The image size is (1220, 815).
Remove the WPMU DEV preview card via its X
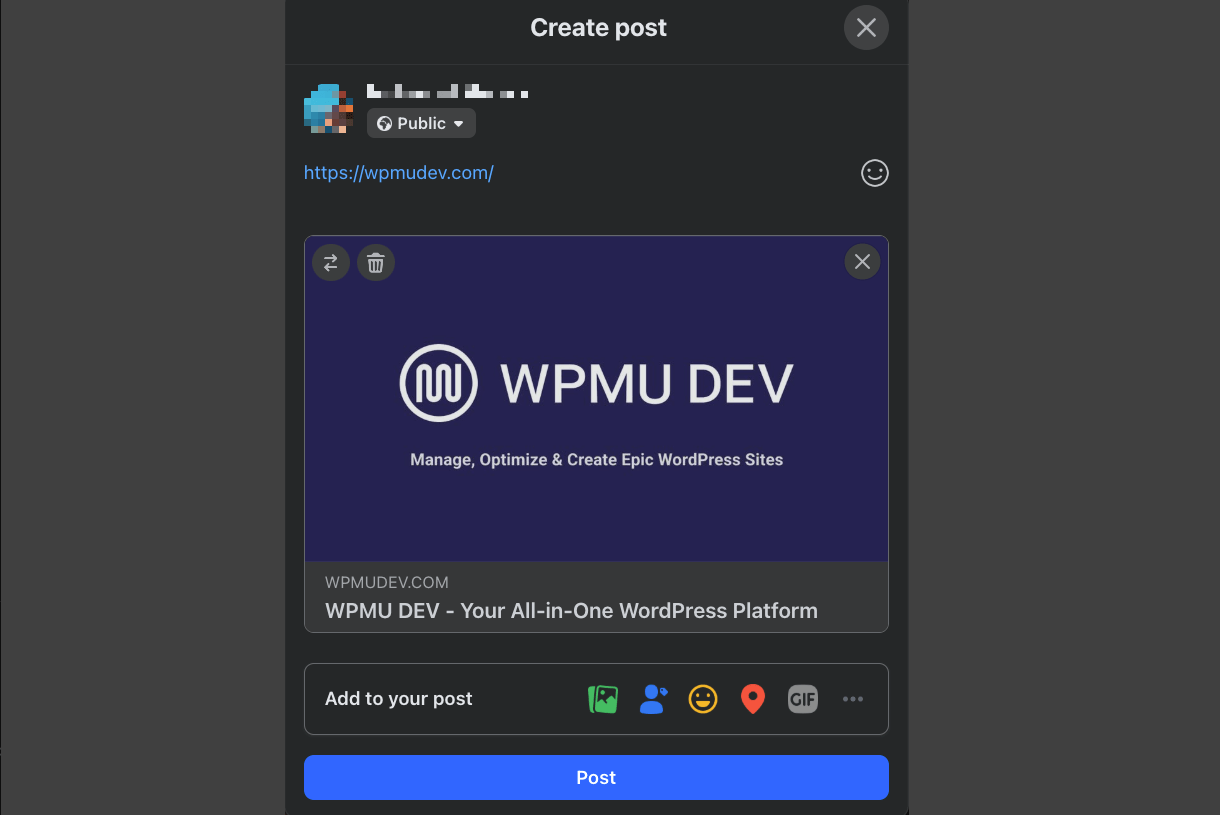(x=862, y=261)
